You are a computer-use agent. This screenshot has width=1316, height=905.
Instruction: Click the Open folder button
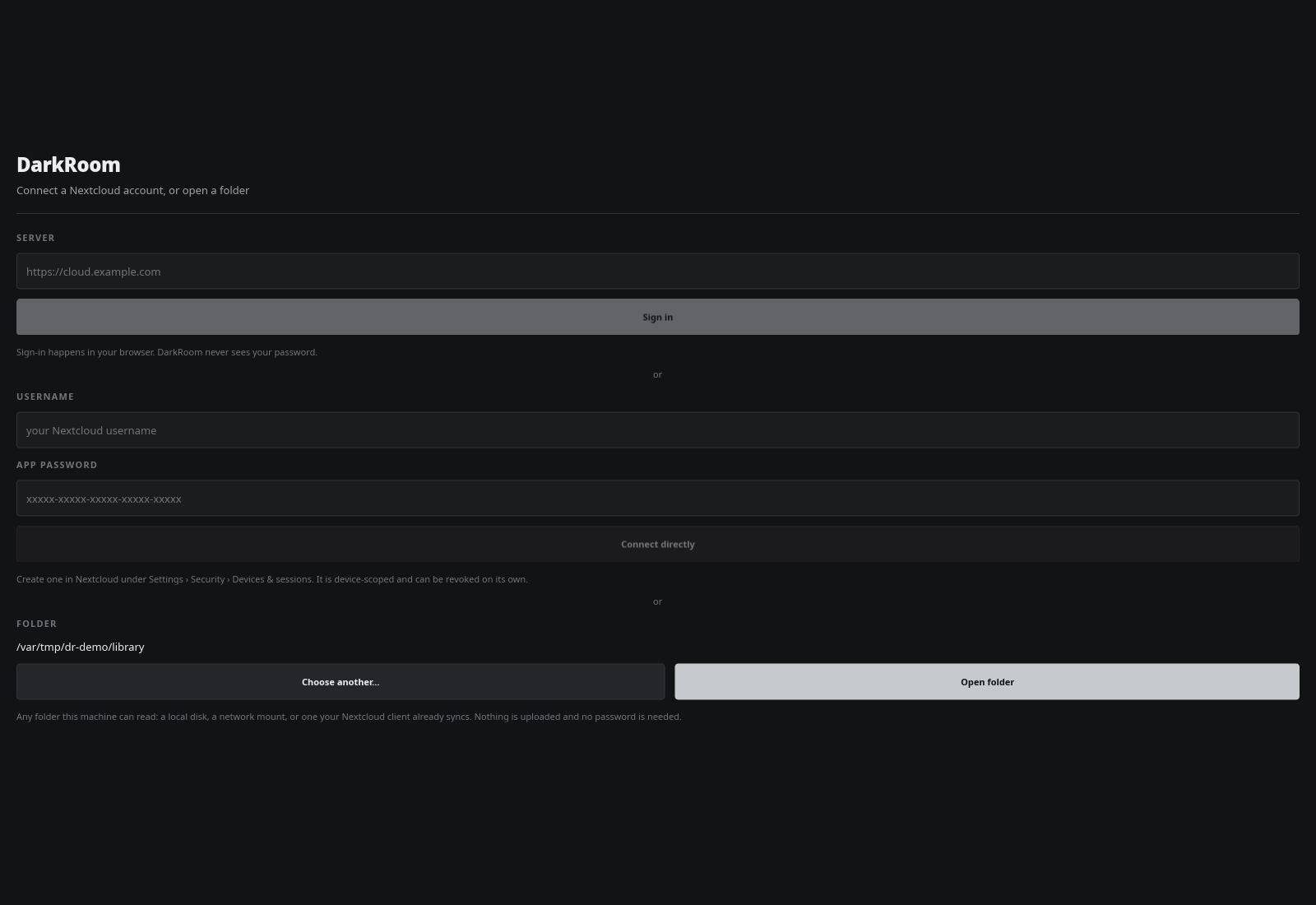(x=987, y=681)
